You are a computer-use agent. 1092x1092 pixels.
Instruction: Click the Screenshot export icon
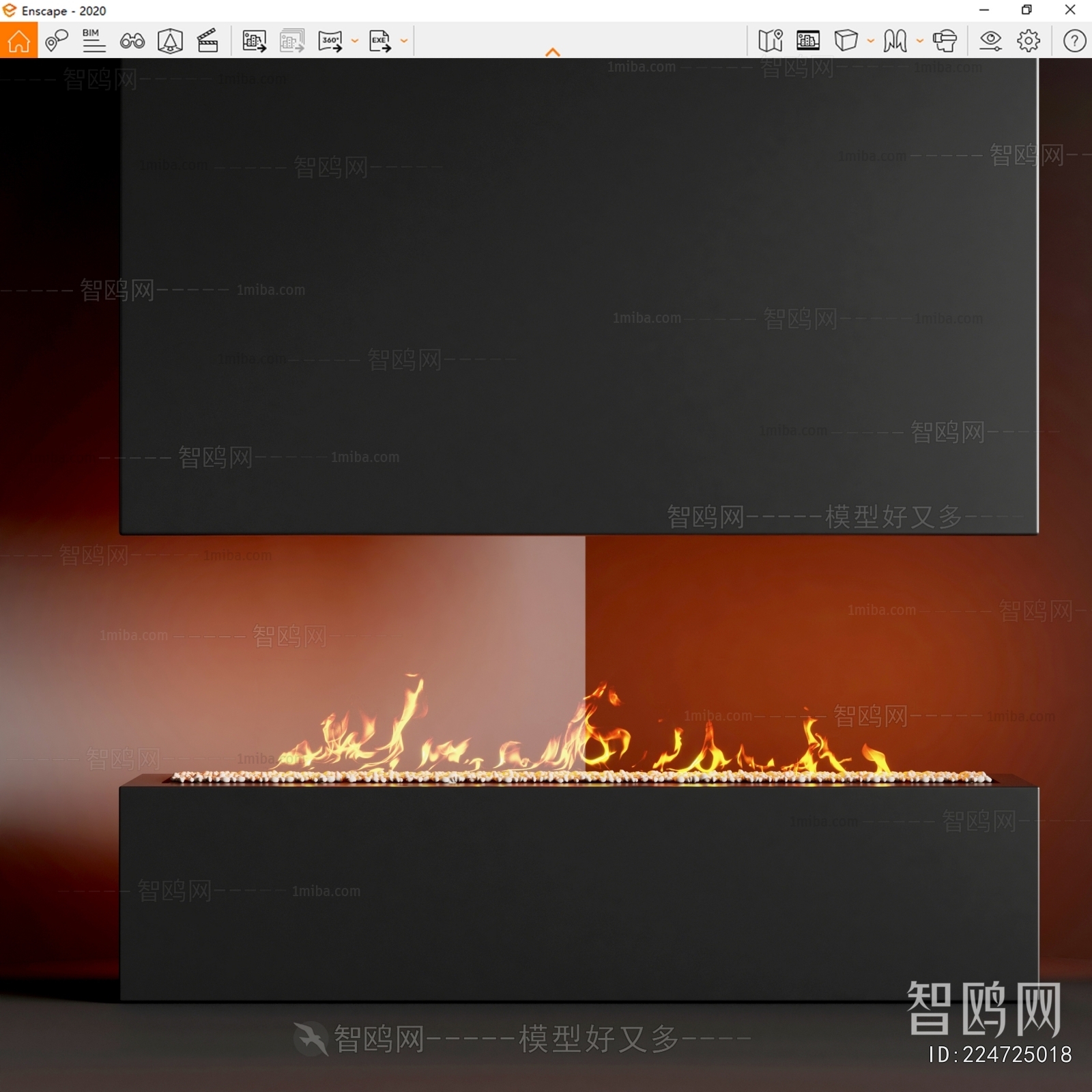click(255, 41)
